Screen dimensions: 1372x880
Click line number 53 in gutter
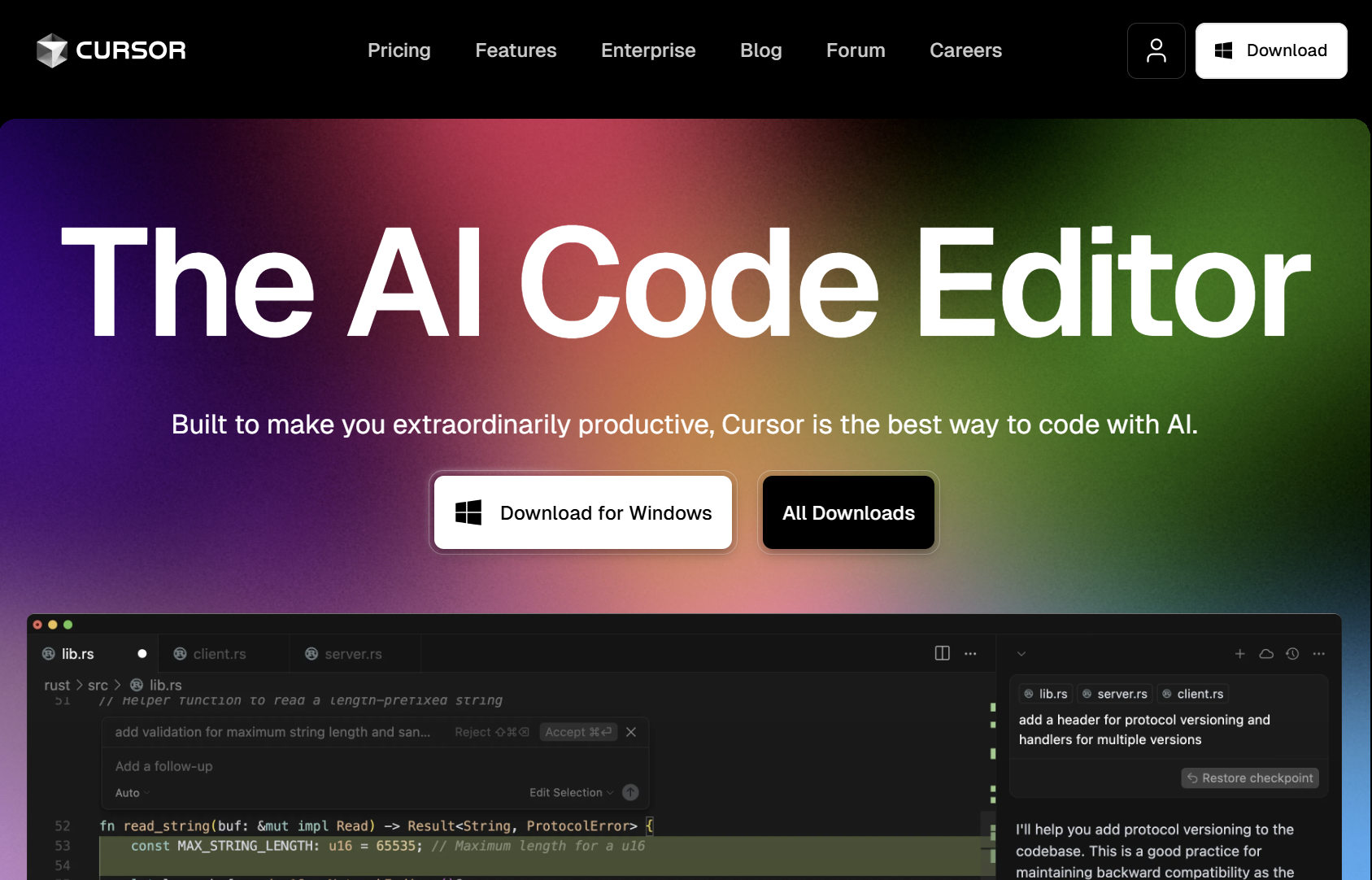[x=63, y=846]
